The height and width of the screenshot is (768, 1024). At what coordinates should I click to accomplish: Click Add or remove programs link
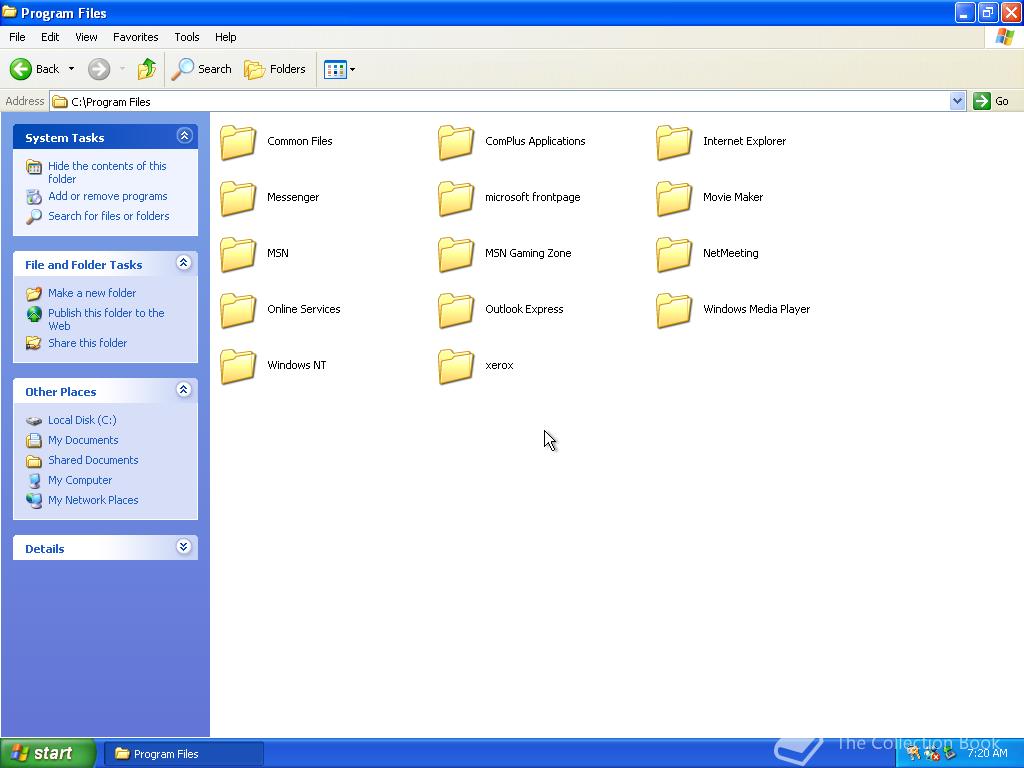click(x=108, y=196)
